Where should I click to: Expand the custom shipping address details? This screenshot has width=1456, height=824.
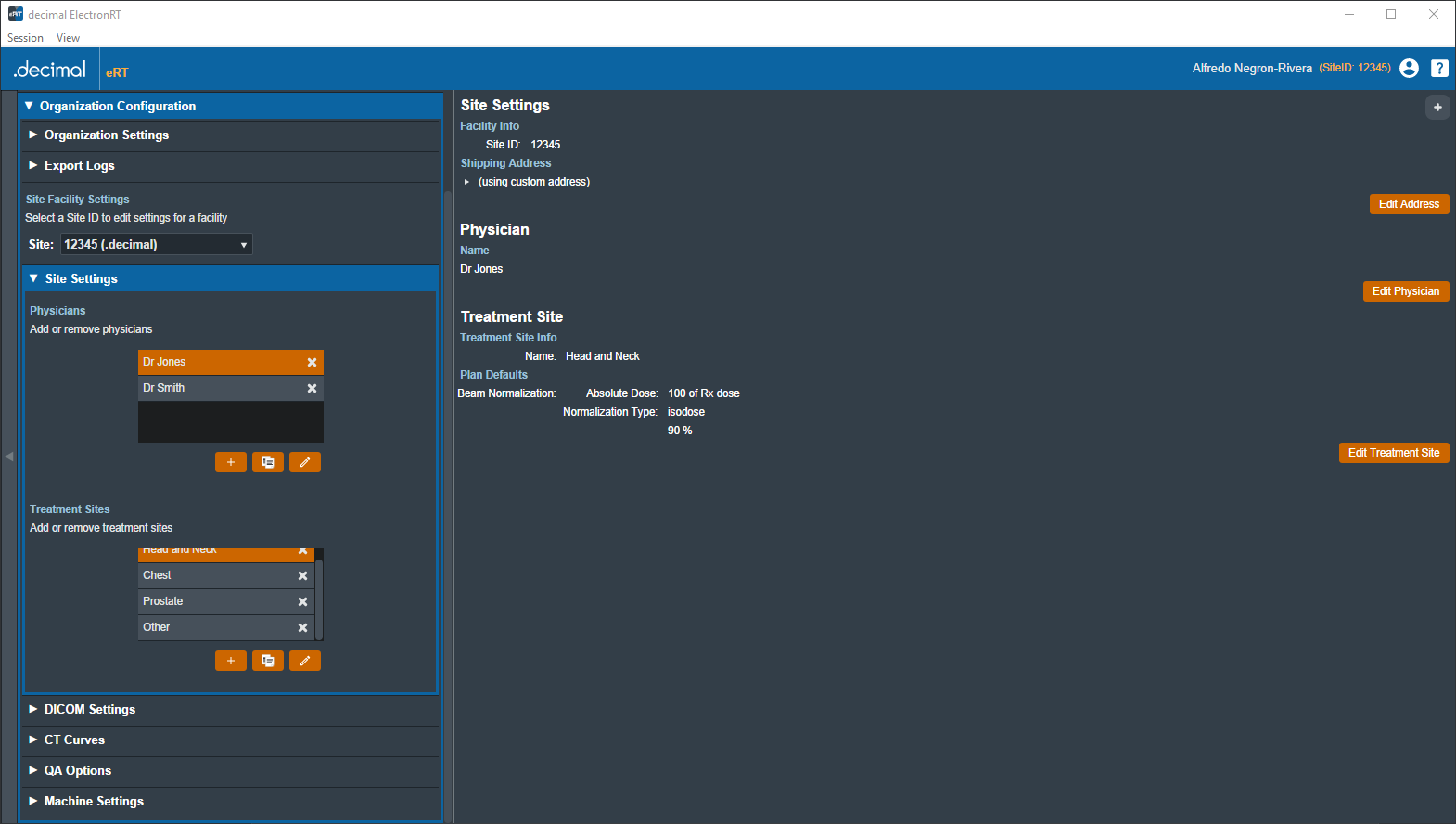click(467, 182)
